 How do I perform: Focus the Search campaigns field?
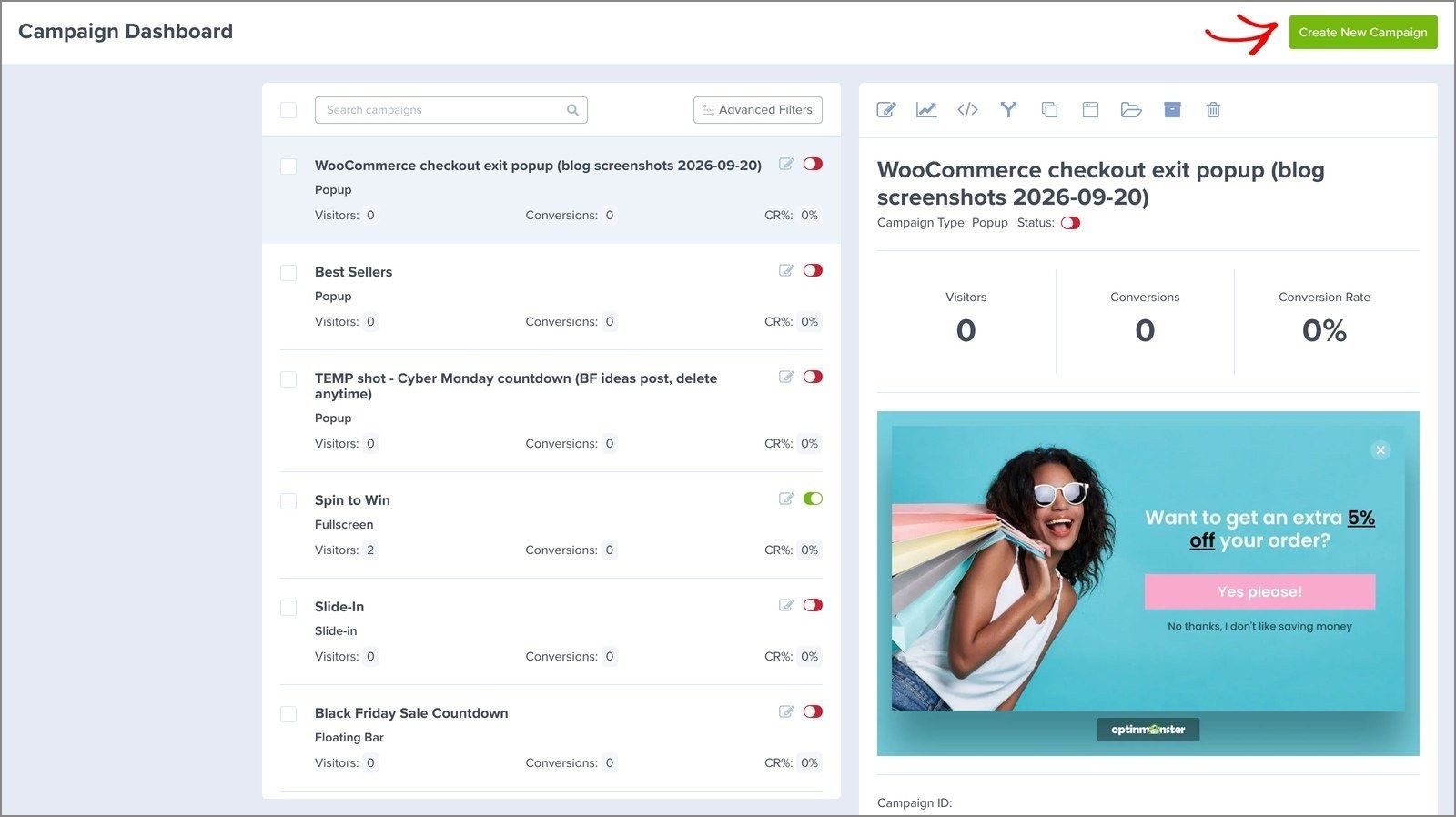[x=451, y=110]
